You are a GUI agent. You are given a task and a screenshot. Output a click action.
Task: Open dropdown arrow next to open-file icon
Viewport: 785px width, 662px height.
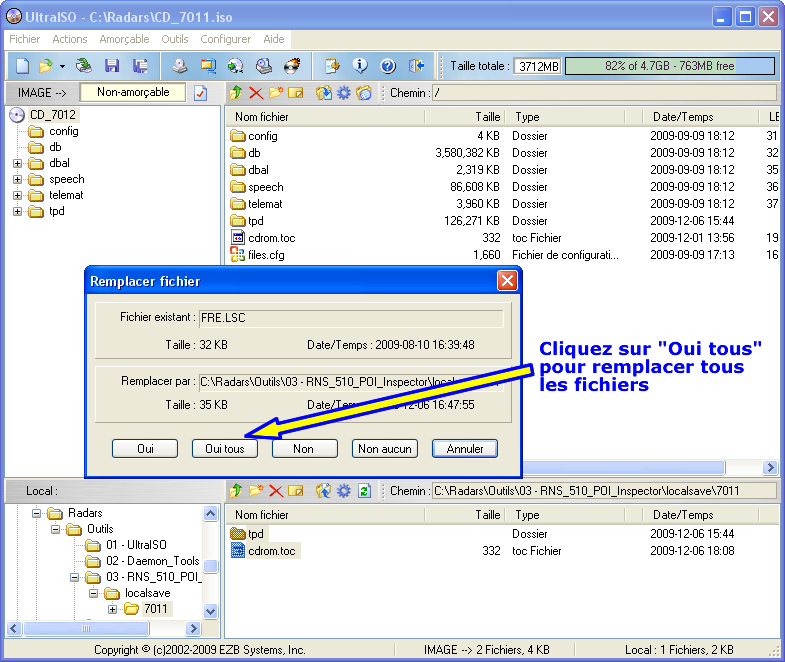[x=62, y=66]
